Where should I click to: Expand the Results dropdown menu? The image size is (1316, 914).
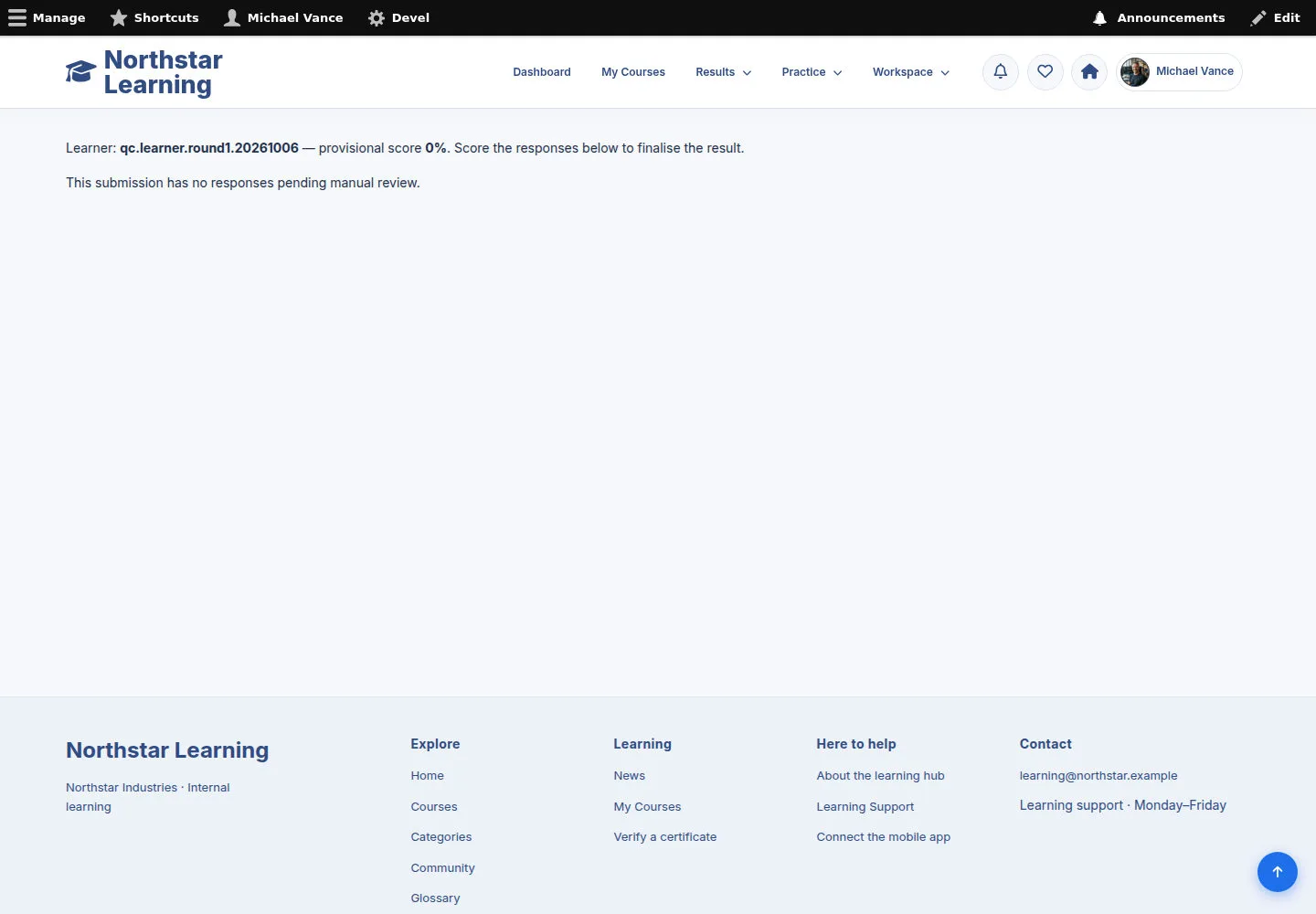click(x=724, y=72)
